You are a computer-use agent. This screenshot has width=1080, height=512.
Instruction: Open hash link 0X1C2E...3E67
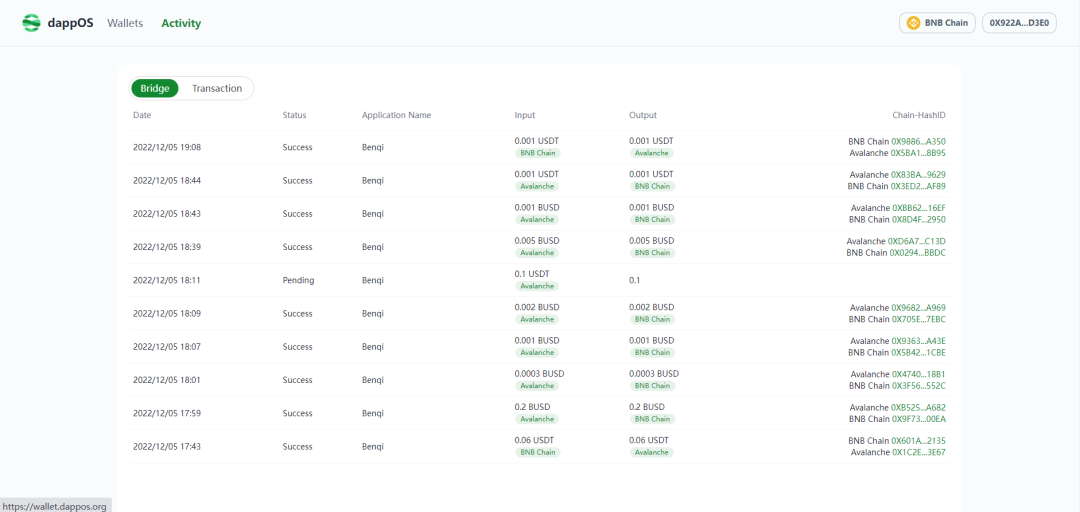click(x=918, y=452)
